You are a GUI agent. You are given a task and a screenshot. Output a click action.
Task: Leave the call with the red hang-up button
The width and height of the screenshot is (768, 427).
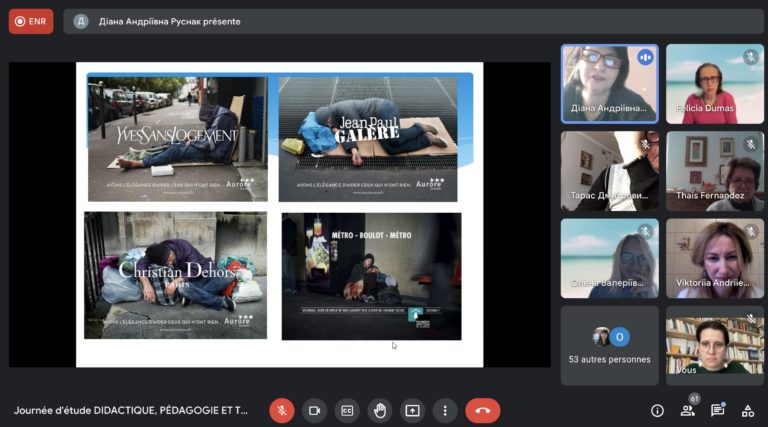(482, 410)
